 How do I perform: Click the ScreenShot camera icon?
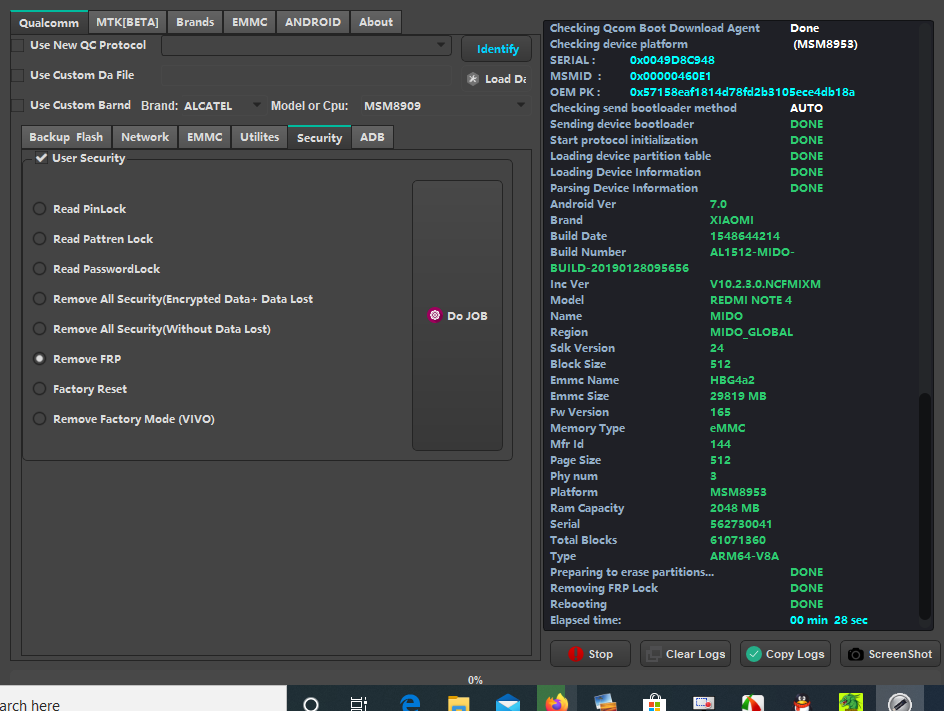pyautogui.click(x=856, y=654)
